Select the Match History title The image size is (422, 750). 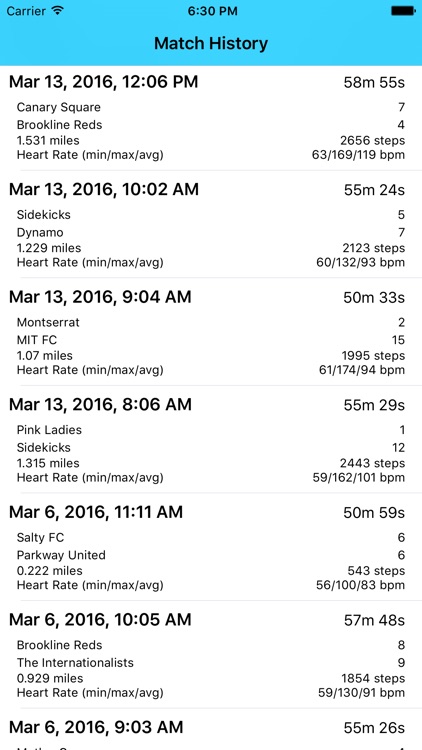coord(211,44)
